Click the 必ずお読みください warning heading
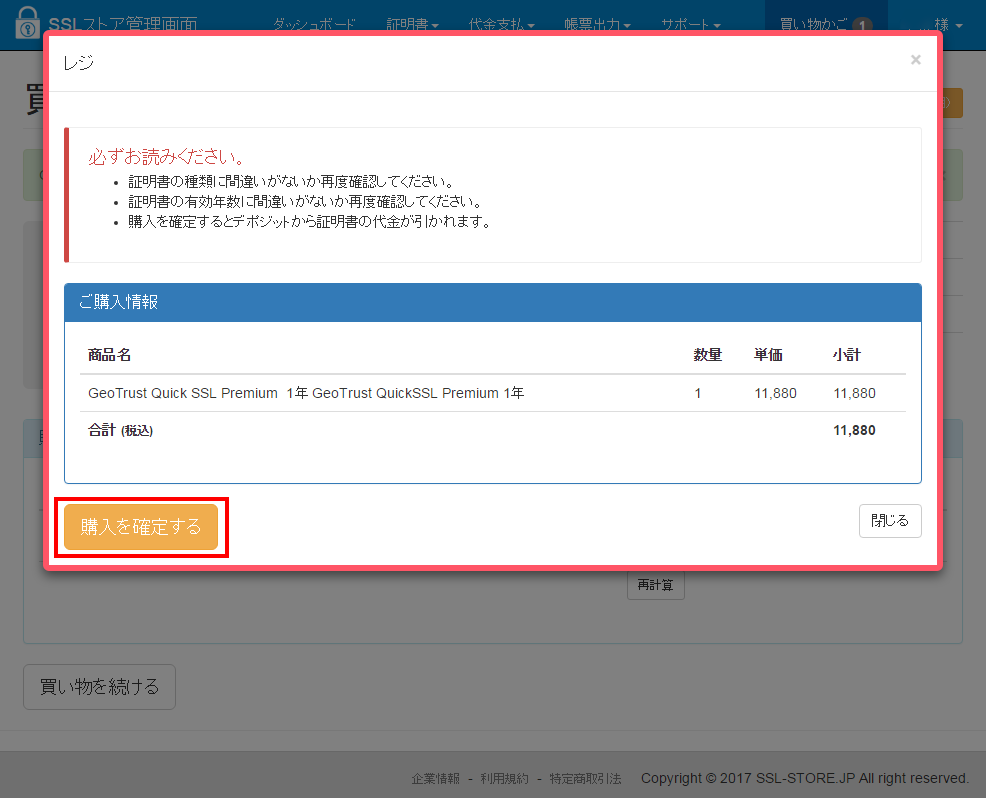This screenshot has height=798, width=986. pyautogui.click(x=166, y=157)
